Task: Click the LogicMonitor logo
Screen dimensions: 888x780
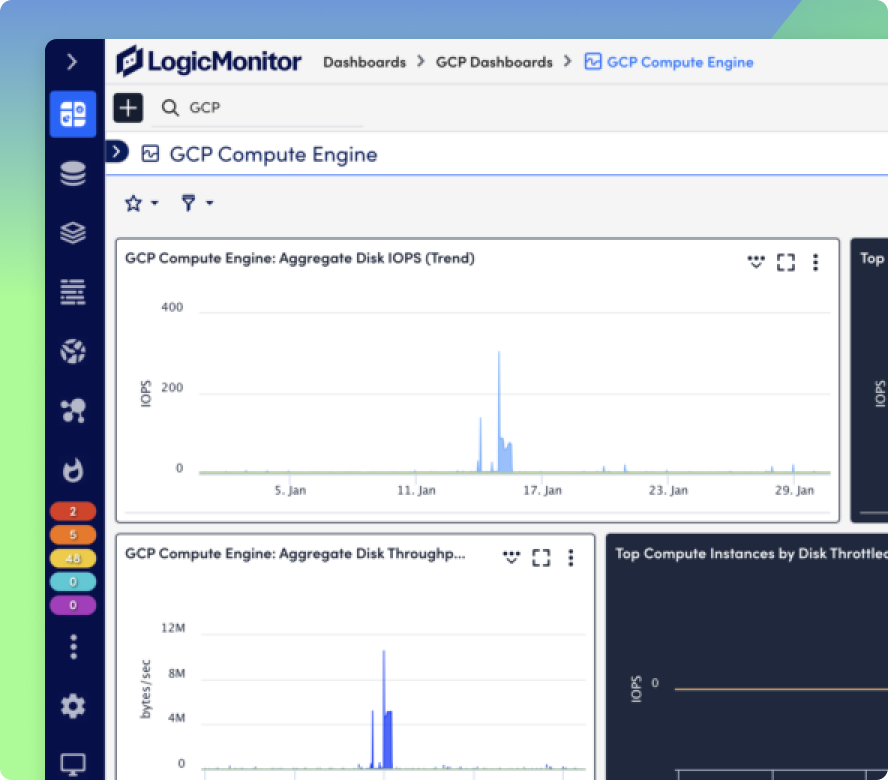Action: pos(209,61)
